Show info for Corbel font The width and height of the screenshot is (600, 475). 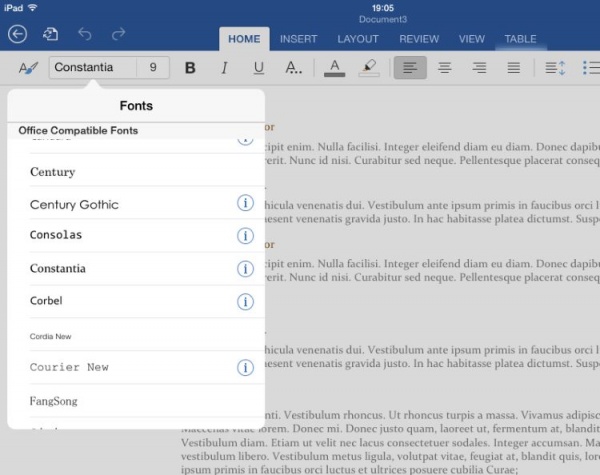coord(245,302)
